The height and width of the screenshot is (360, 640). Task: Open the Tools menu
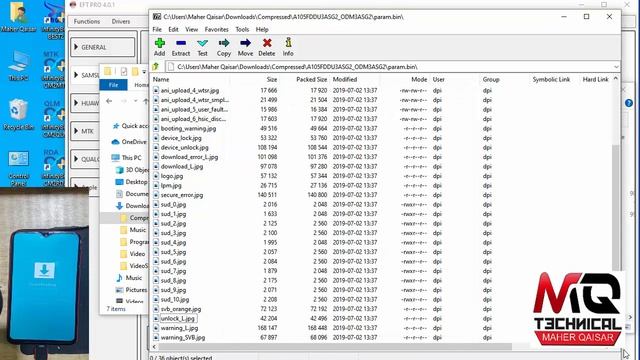point(242,29)
